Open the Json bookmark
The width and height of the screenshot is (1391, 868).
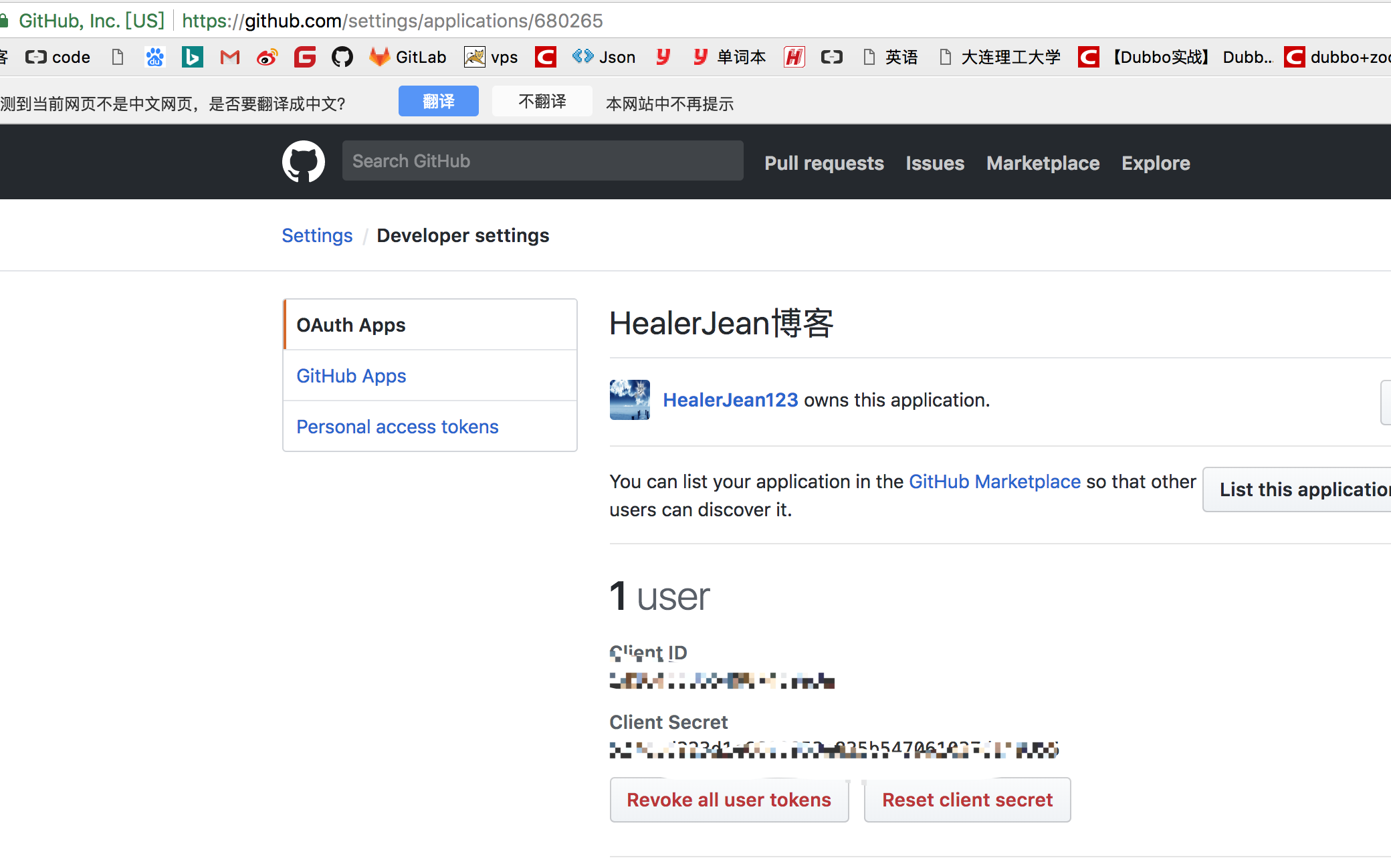tap(604, 58)
